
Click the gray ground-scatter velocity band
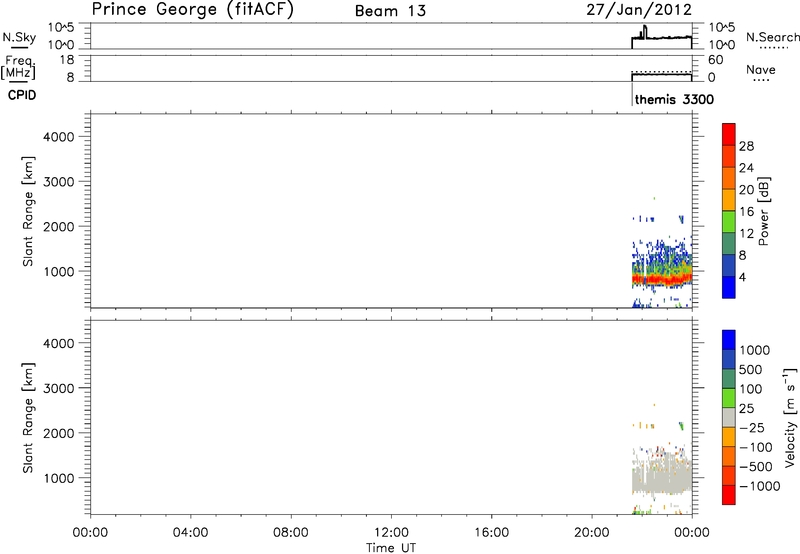[x=662, y=479]
